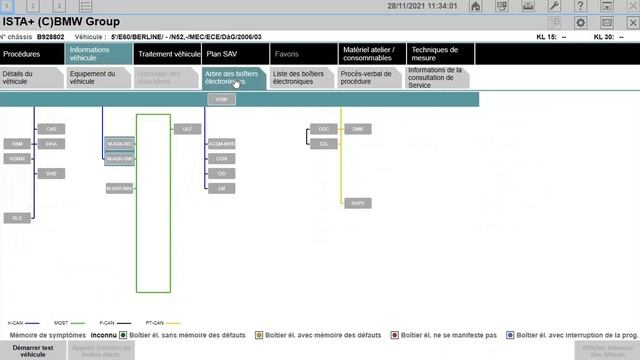Screen dimensions: 640x360
Task: Click the chassis number B928802
Action: (x=51, y=37)
